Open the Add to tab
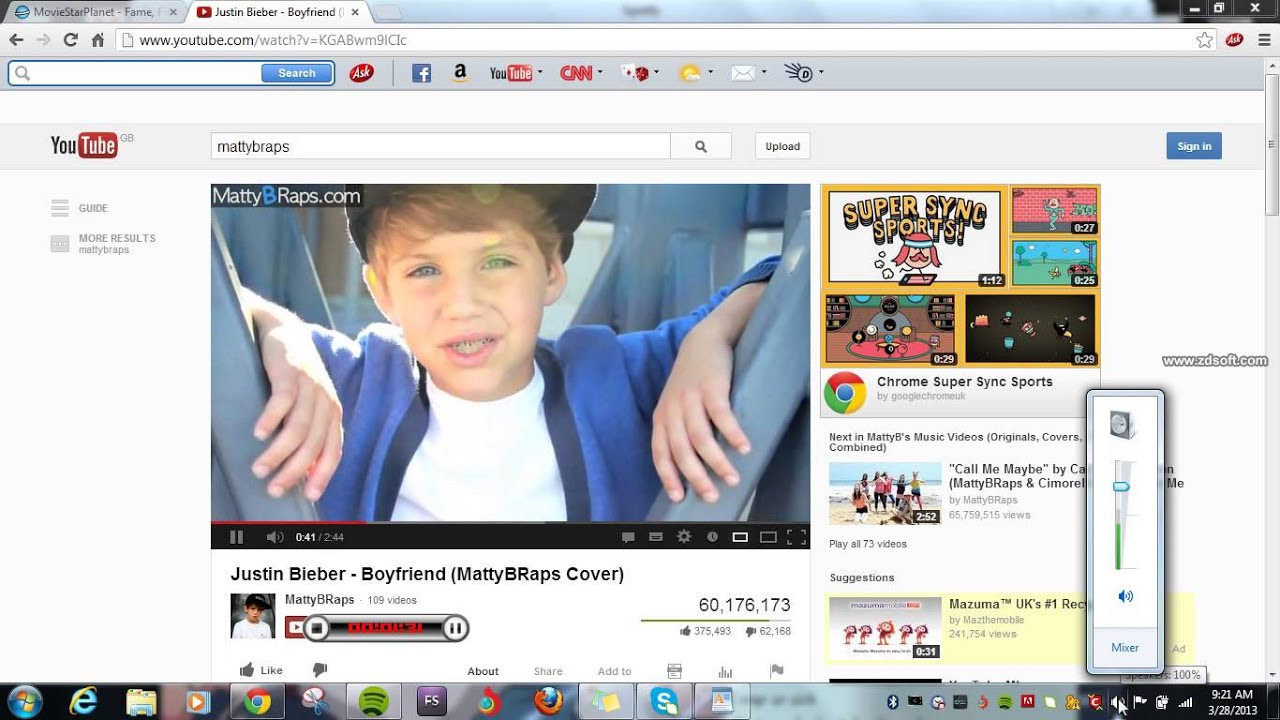 pos(614,671)
